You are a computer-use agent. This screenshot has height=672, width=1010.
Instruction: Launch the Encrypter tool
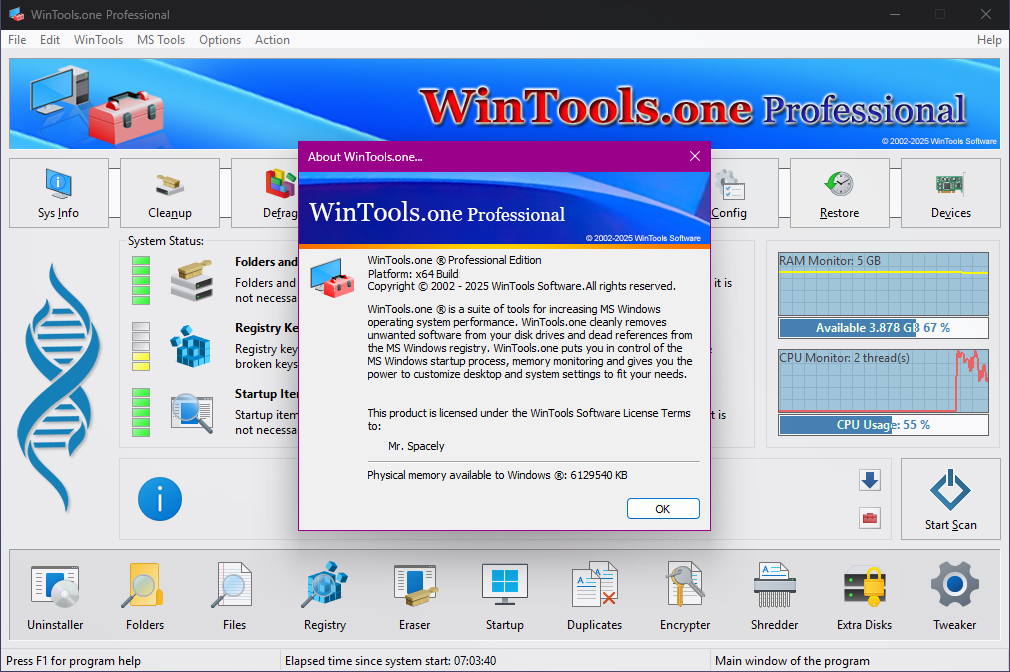tap(685, 597)
